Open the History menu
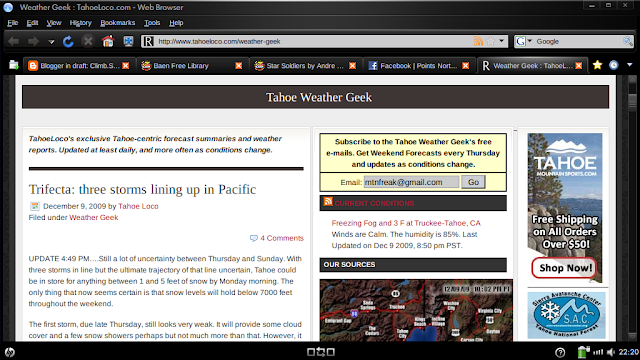This screenshot has height=360, width=640. pyautogui.click(x=80, y=23)
